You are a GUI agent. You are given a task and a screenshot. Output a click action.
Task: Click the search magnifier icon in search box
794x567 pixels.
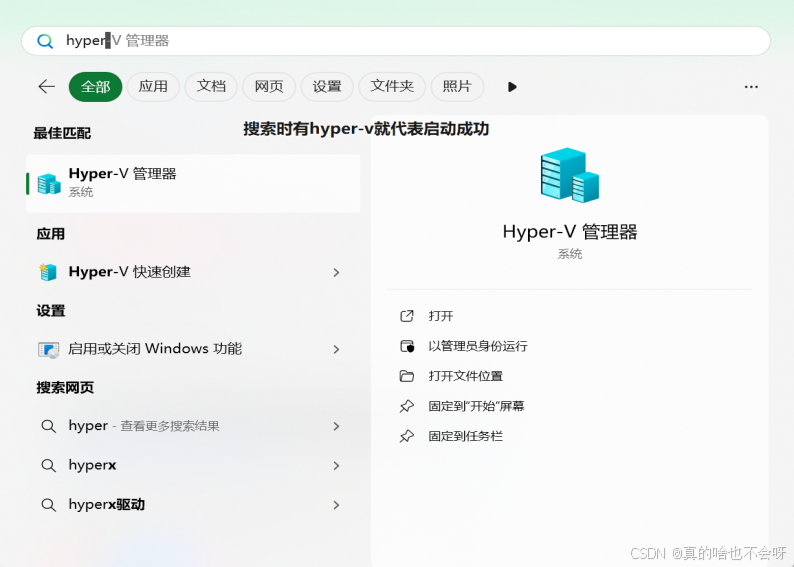pyautogui.click(x=45, y=41)
